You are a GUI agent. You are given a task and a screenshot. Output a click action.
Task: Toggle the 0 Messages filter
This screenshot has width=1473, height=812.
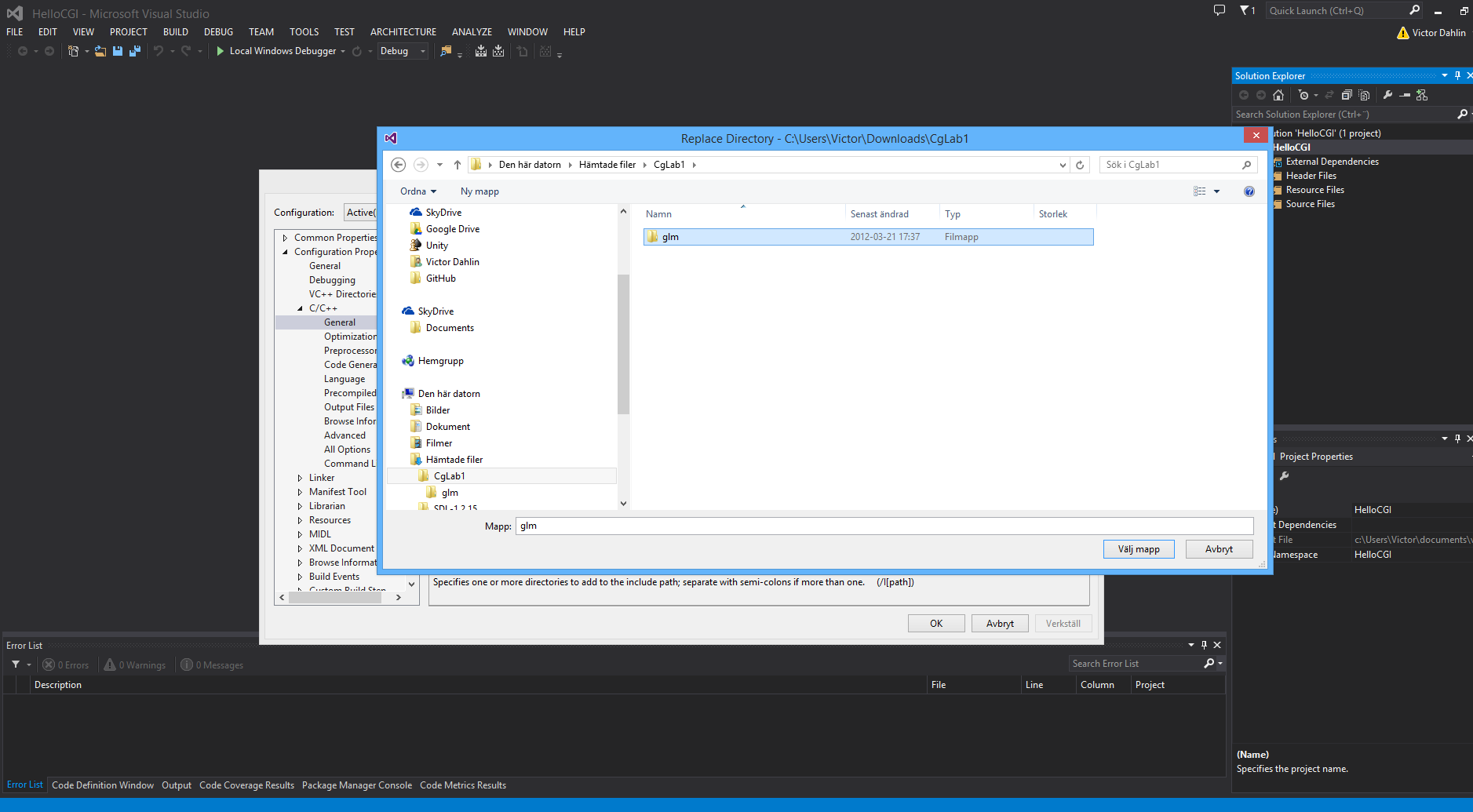coord(212,665)
